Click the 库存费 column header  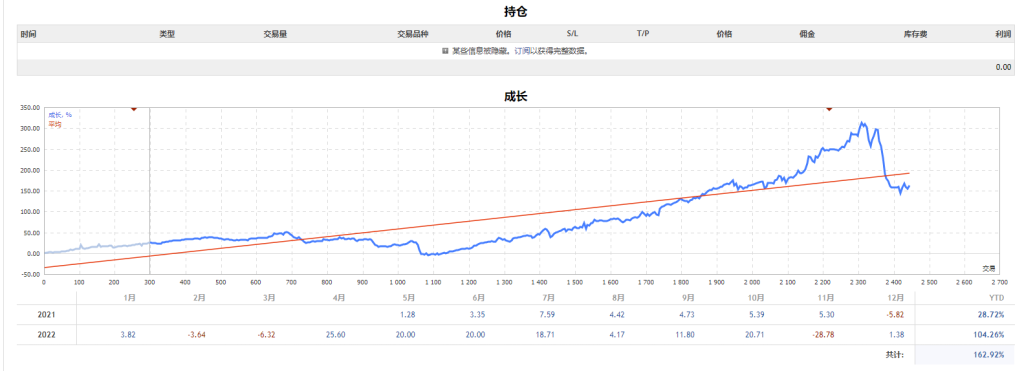tap(915, 34)
